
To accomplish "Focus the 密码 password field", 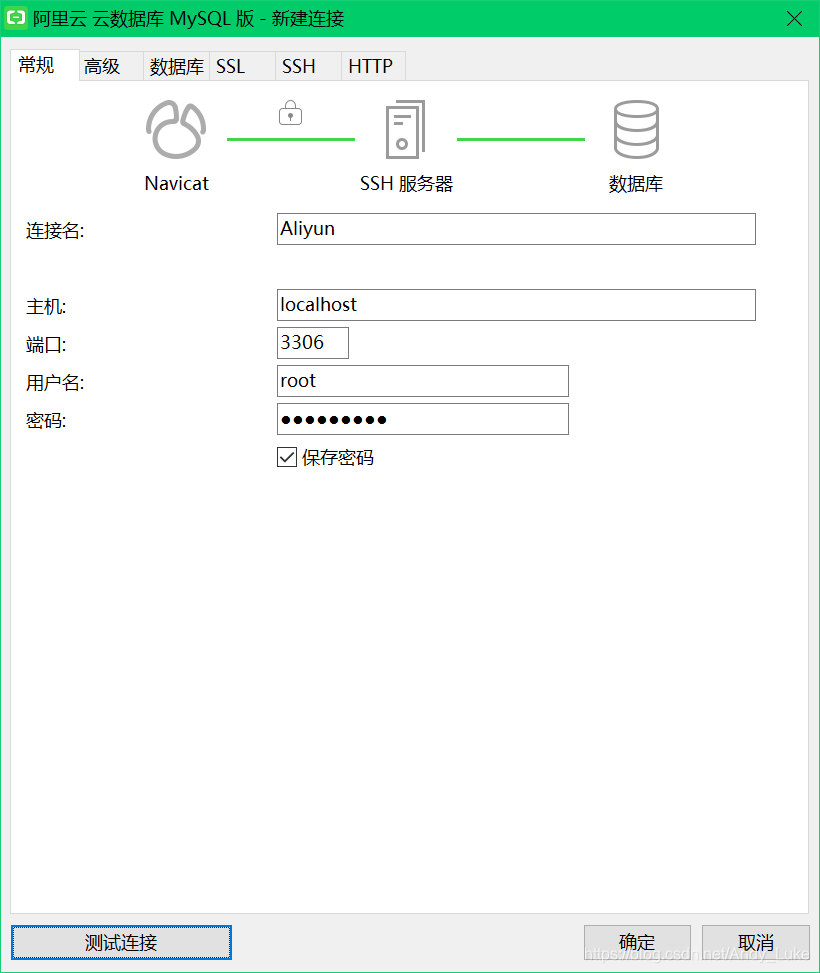I will [423, 419].
